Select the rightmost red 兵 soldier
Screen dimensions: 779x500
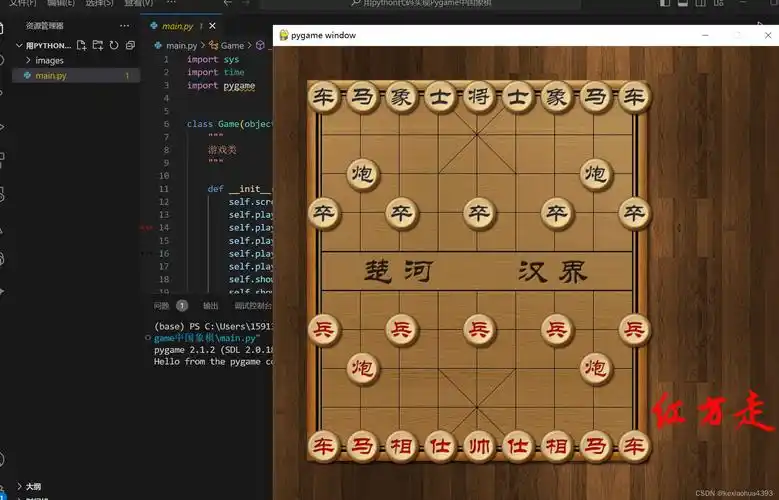(x=634, y=330)
